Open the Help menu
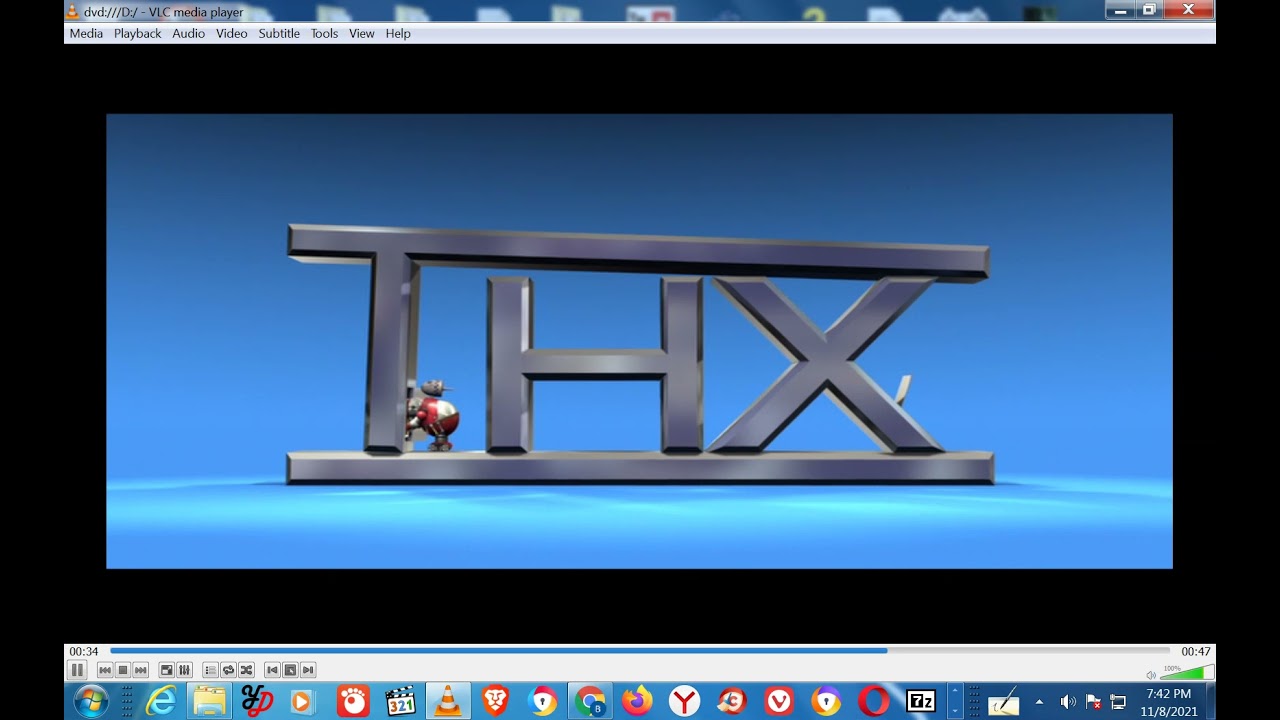 pos(398,33)
